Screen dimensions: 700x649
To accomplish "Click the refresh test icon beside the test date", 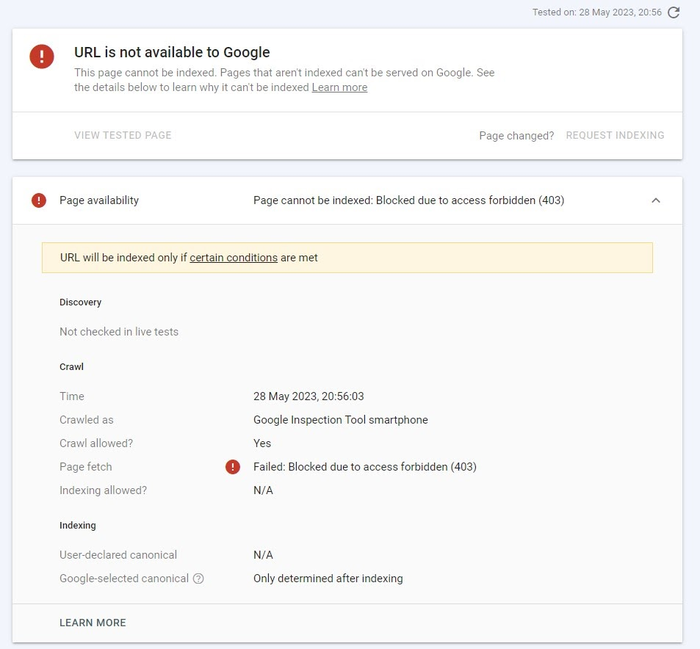I will point(673,12).
